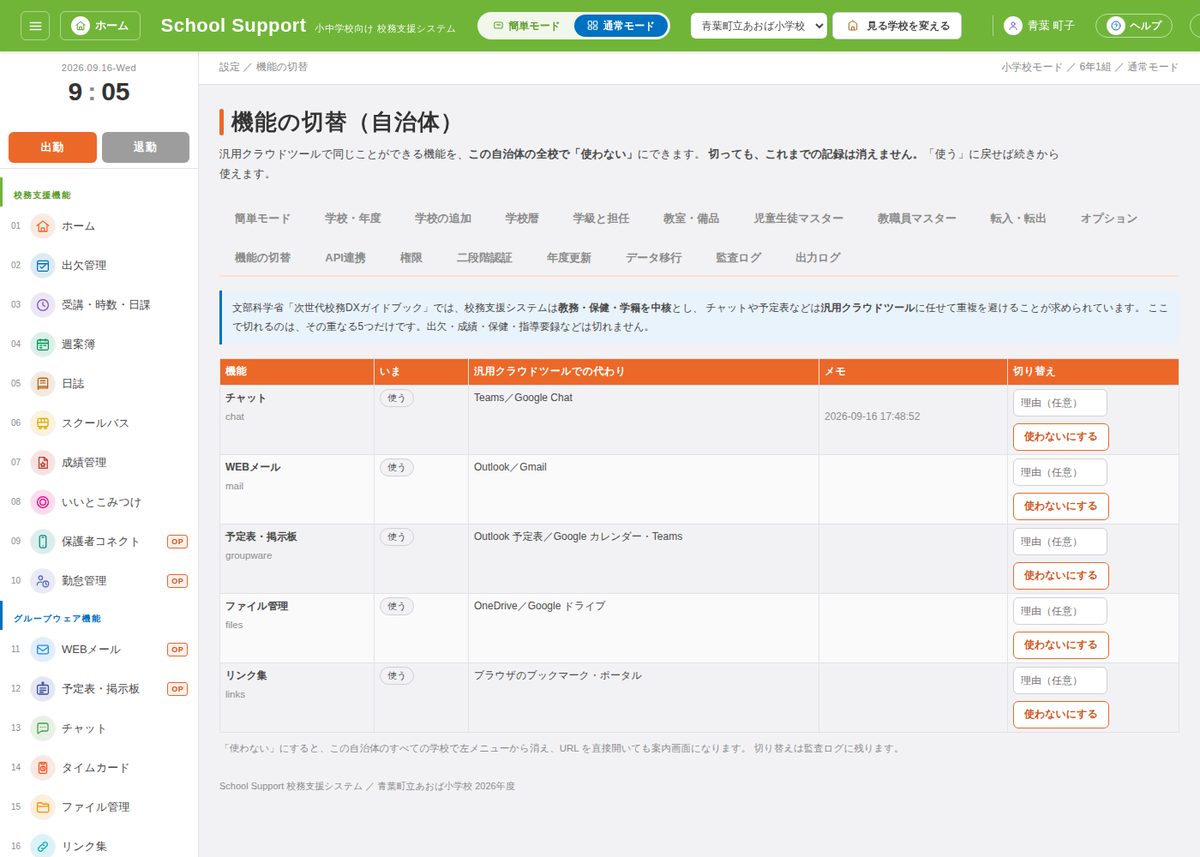Switch to 簡単モード toggle
1200x857 pixels.
click(x=526, y=26)
